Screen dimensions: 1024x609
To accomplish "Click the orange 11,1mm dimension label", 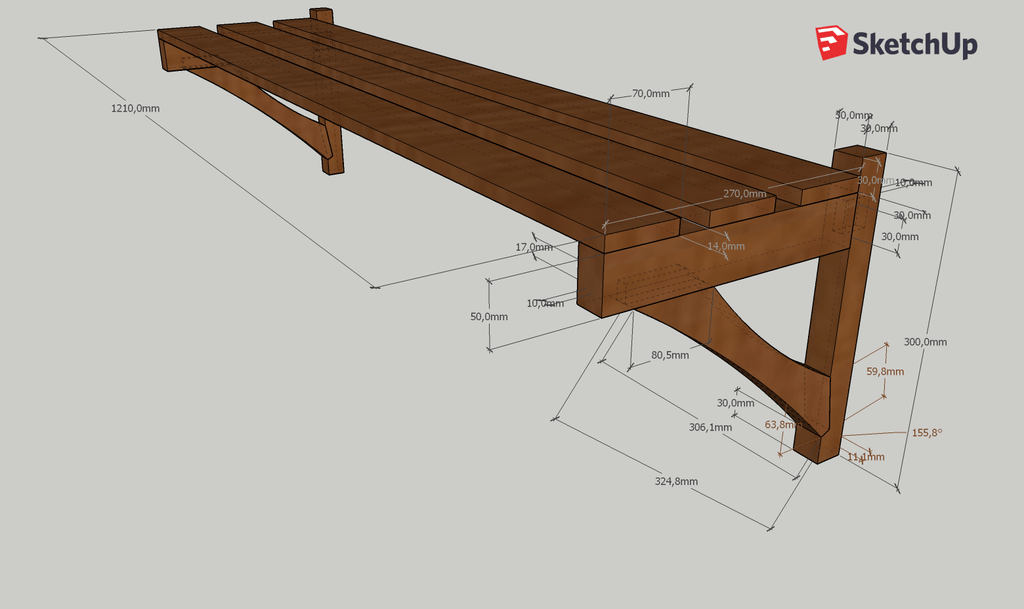I will [x=865, y=457].
